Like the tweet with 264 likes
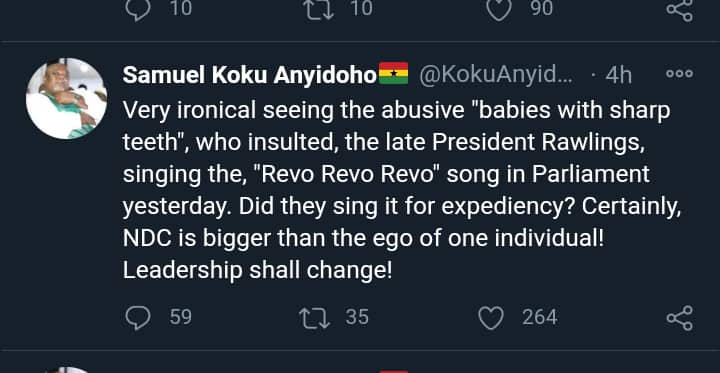The height and width of the screenshot is (373, 720). click(x=491, y=318)
